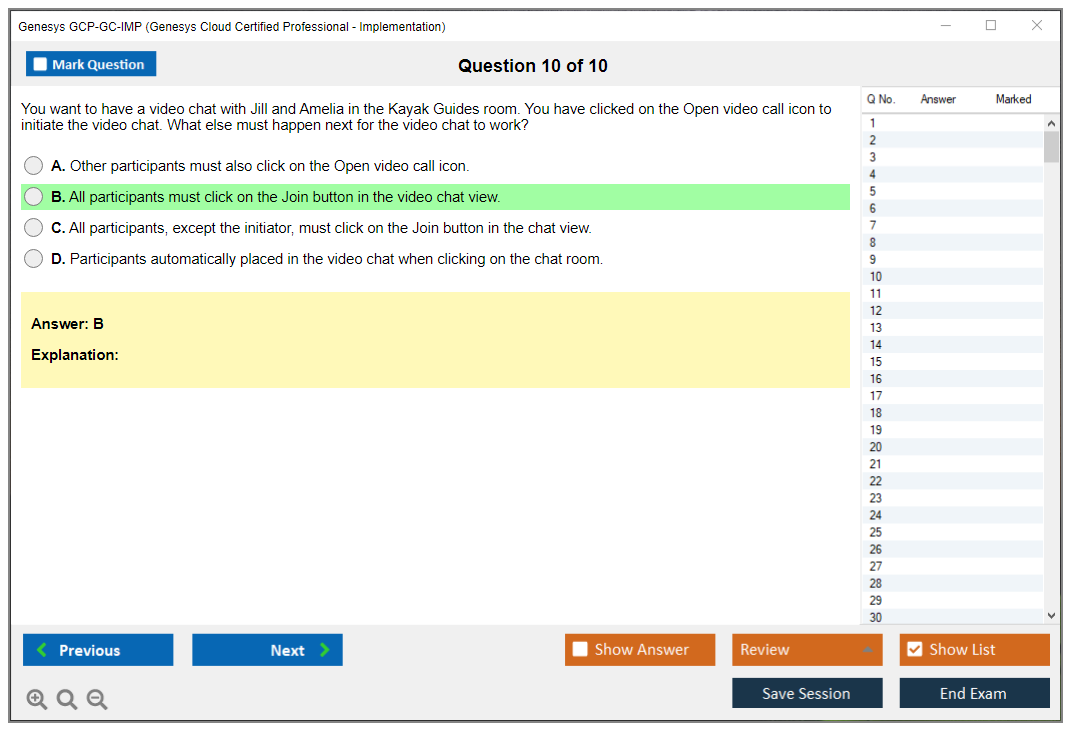Screen dimensions: 1075x735
Task: Enable the Show Answer checkbox
Action: click(x=580, y=650)
